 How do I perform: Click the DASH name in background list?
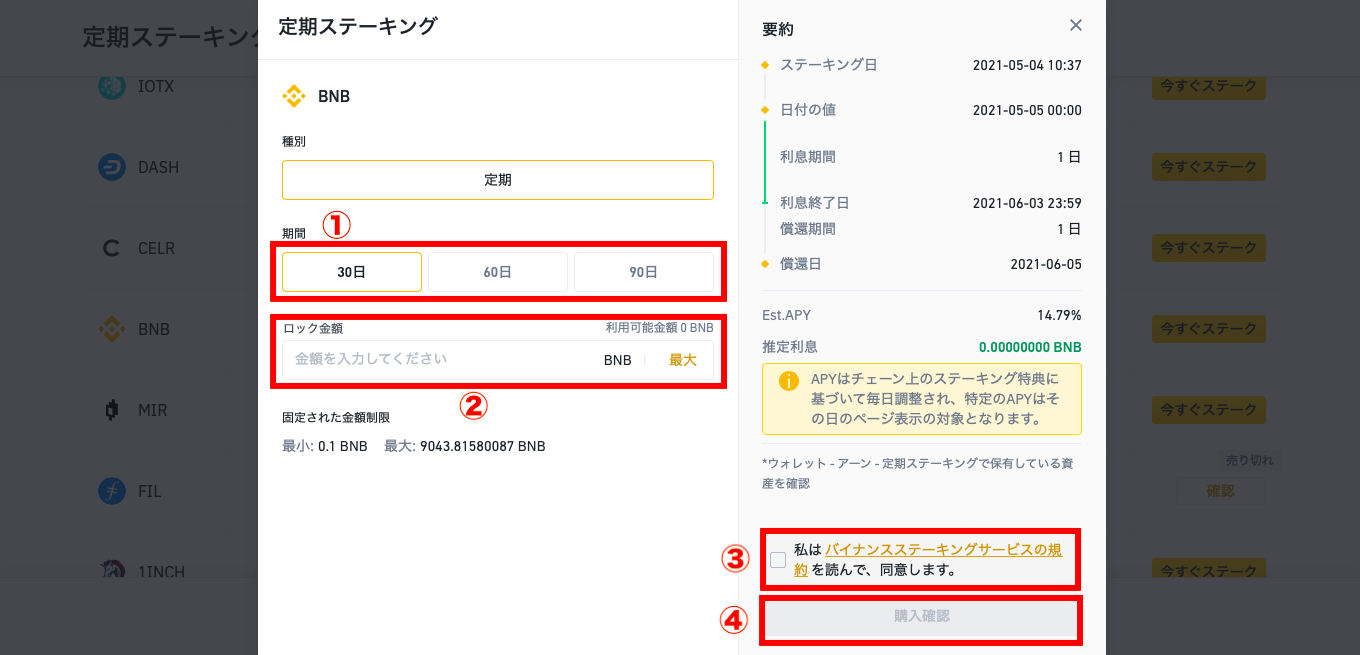pyautogui.click(x=158, y=167)
